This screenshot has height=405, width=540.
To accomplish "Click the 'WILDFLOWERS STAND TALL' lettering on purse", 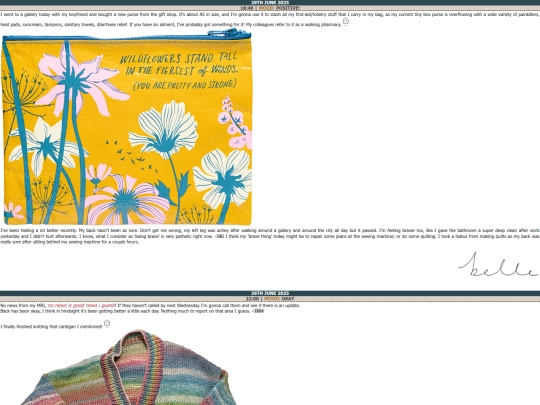I will pos(179,58).
